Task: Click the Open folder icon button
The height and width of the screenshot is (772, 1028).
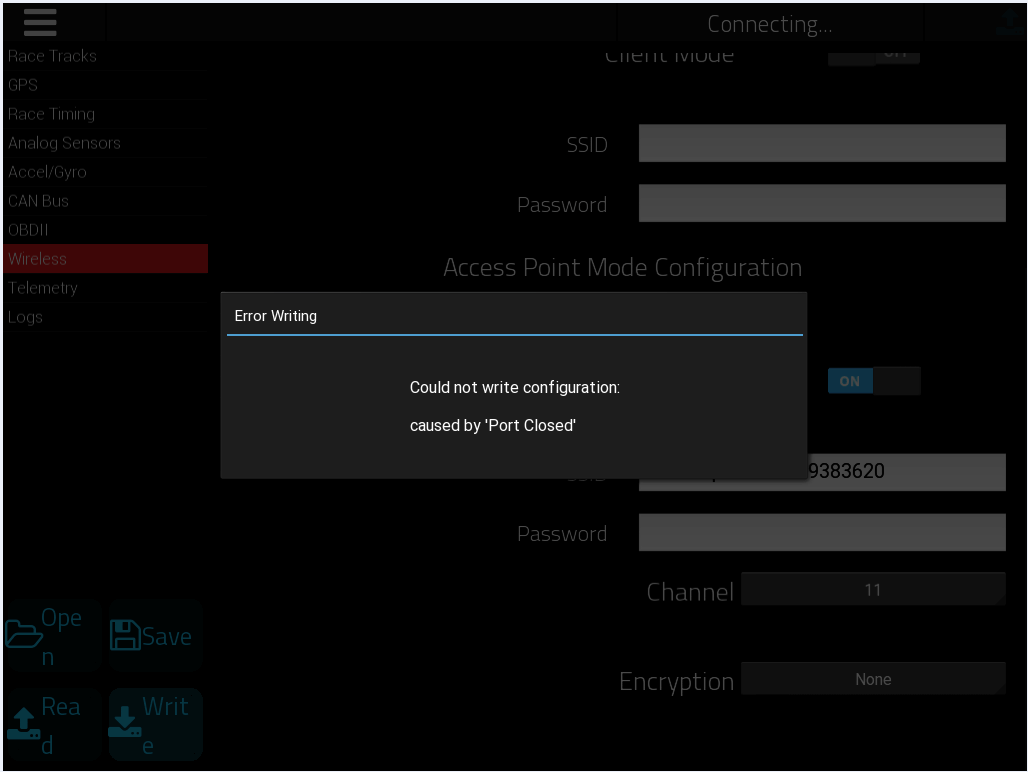Action: click(52, 635)
